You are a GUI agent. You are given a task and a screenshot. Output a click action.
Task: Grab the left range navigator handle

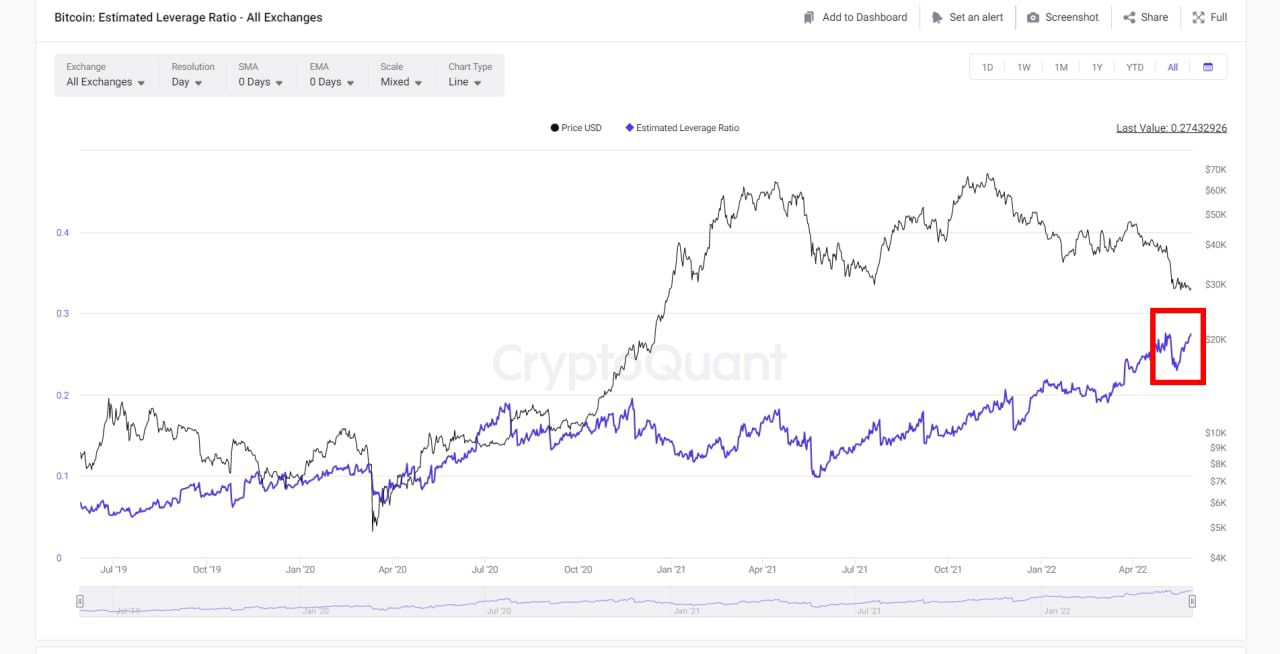(80, 601)
